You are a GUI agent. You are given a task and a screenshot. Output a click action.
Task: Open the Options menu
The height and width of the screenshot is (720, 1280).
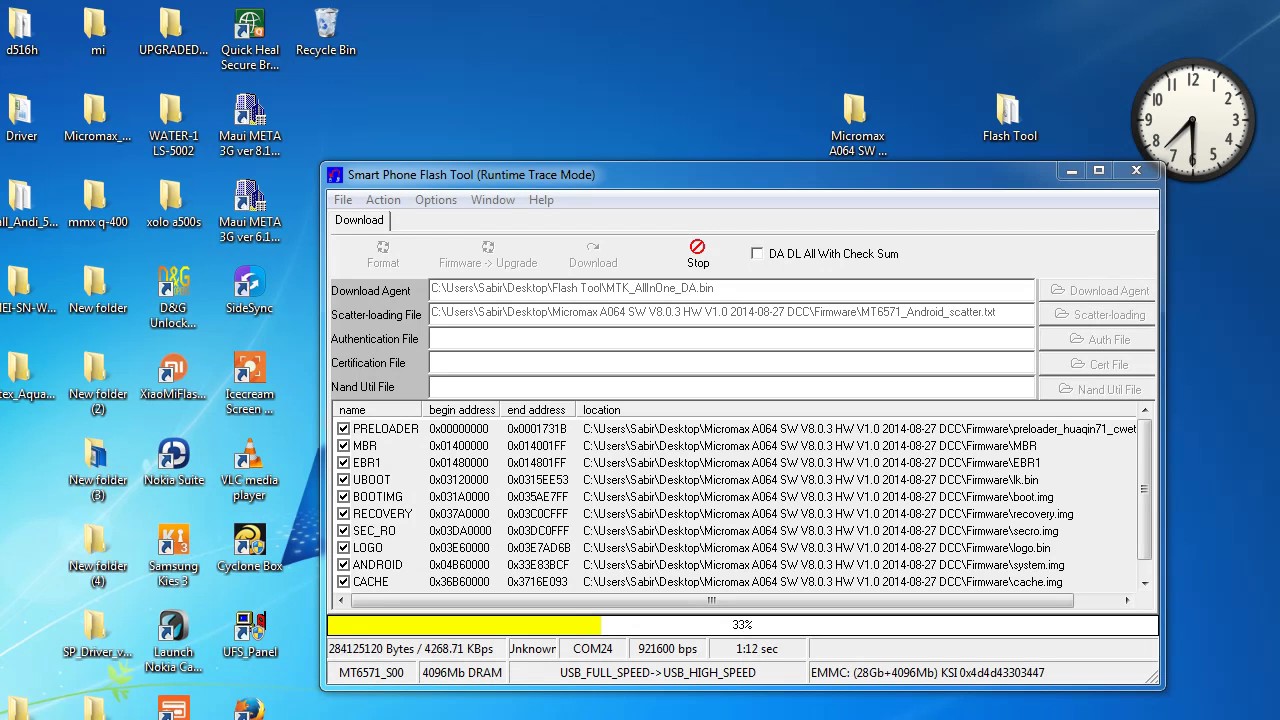(436, 200)
